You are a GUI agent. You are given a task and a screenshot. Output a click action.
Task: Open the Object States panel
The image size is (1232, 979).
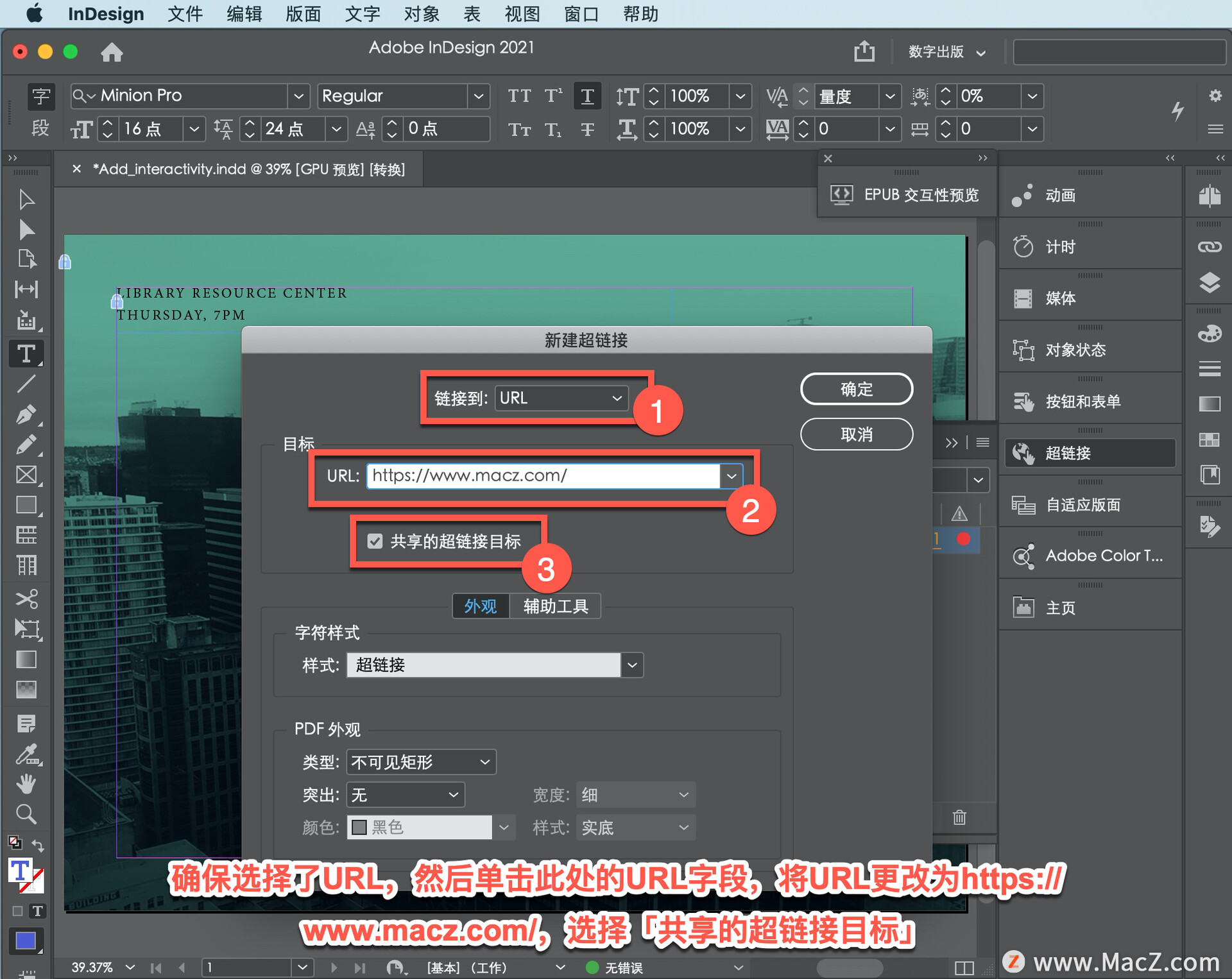tap(1090, 350)
